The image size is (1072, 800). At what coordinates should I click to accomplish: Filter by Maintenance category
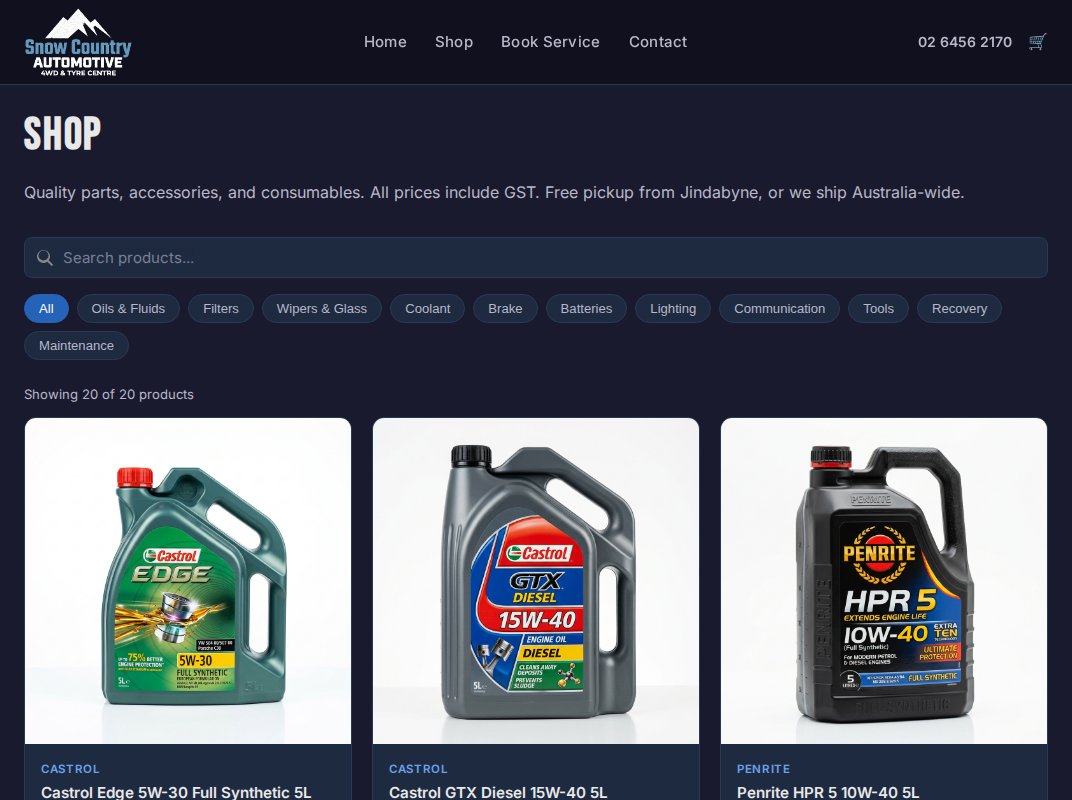pyautogui.click(x=77, y=345)
